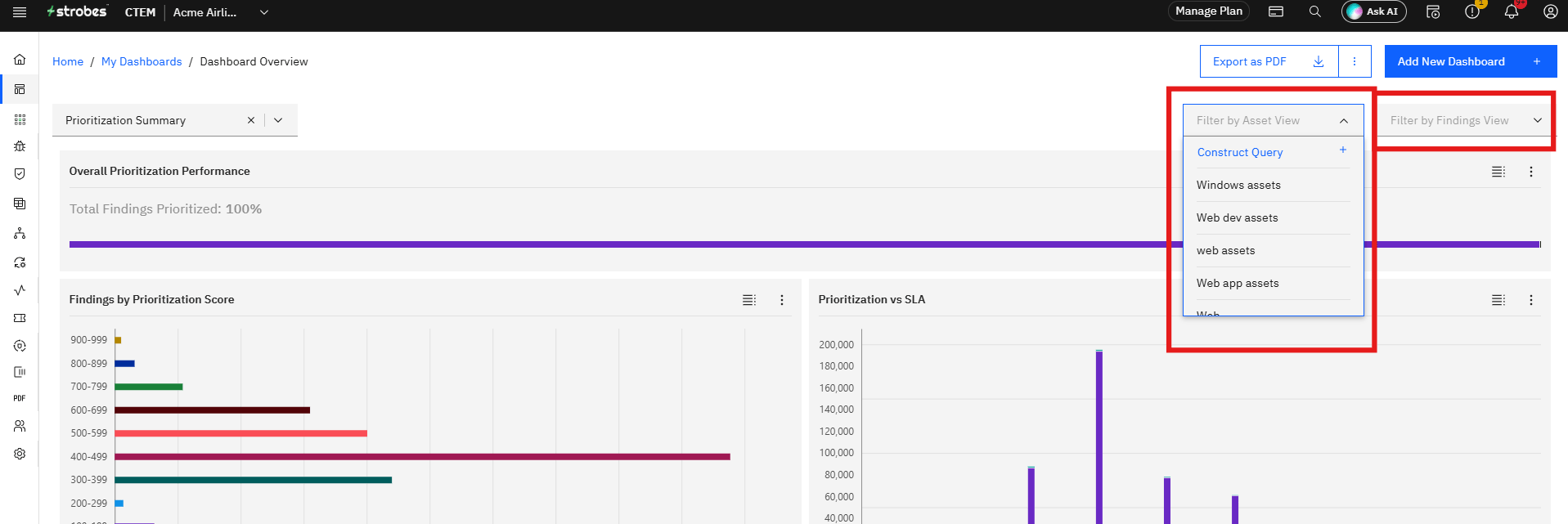Open the alerts exclamation circle icon
Image resolution: width=1568 pixels, height=524 pixels.
(x=1472, y=11)
